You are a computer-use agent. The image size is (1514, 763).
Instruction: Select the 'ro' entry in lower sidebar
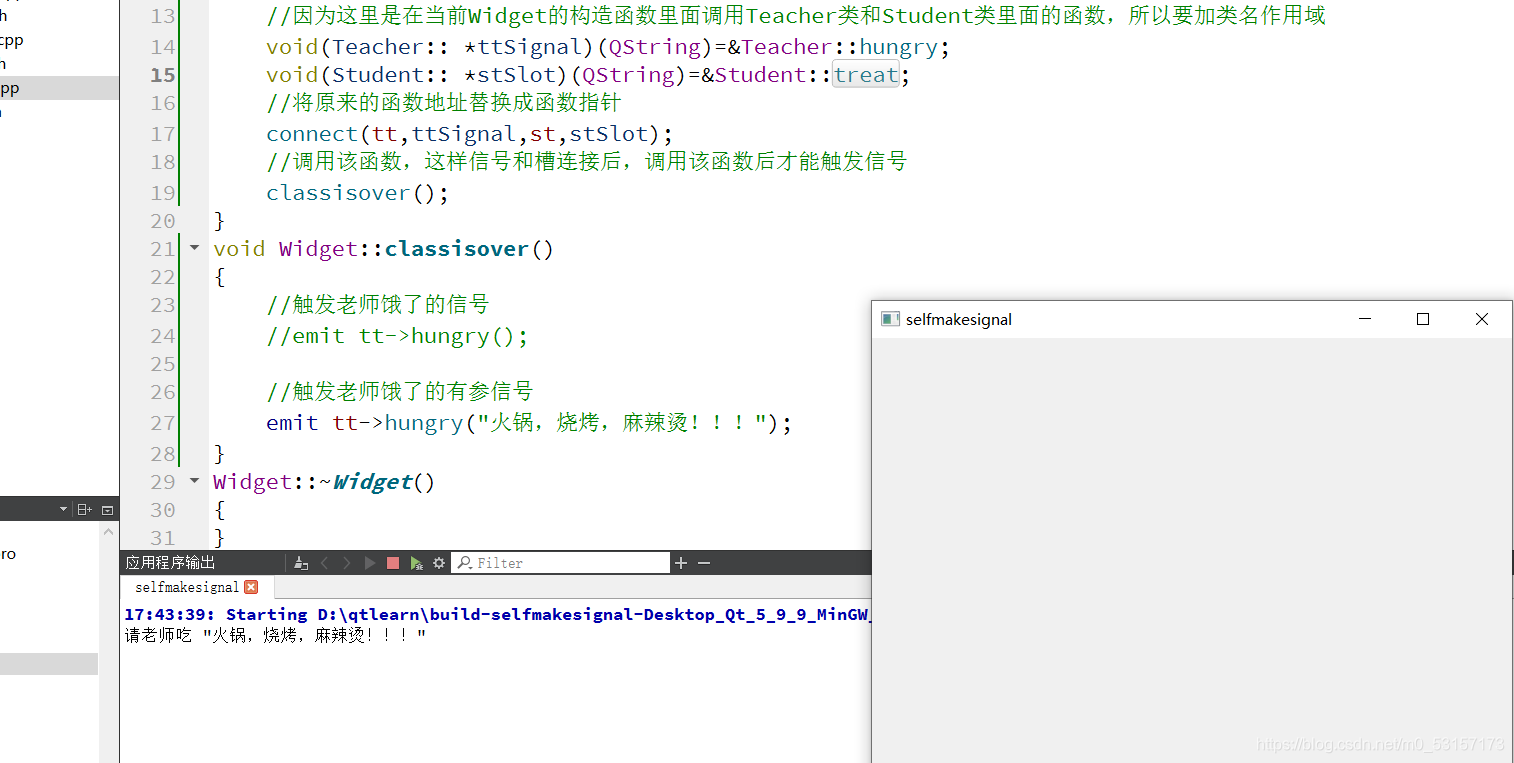8,554
